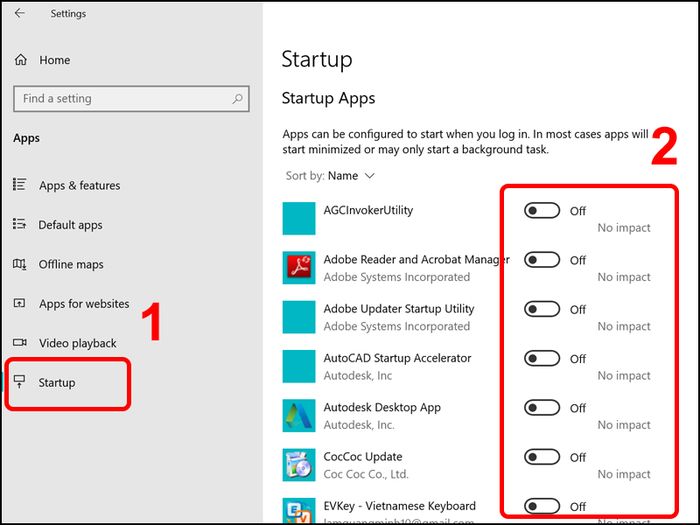Click the CocCoc Update name

pos(363,457)
